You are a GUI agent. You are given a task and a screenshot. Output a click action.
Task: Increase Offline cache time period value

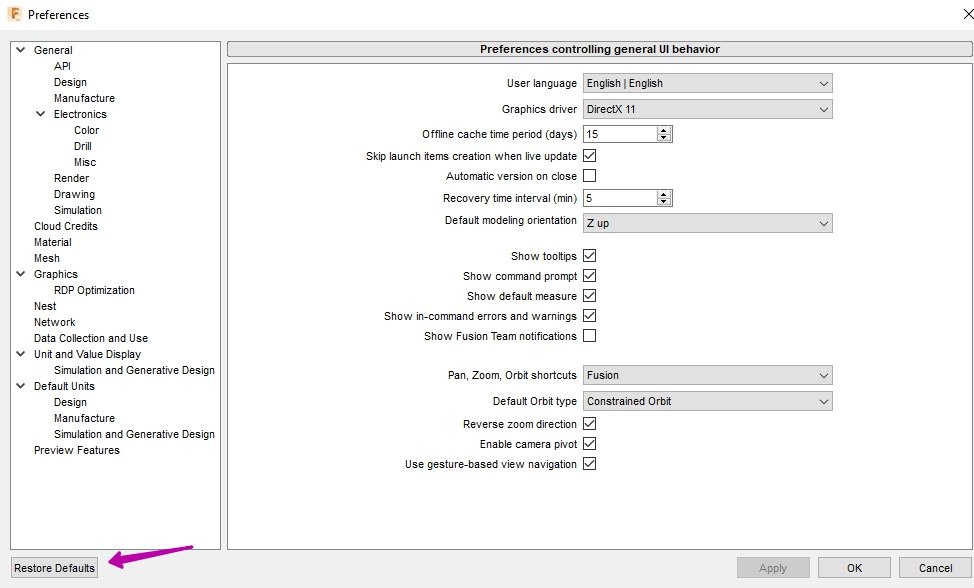(x=664, y=130)
